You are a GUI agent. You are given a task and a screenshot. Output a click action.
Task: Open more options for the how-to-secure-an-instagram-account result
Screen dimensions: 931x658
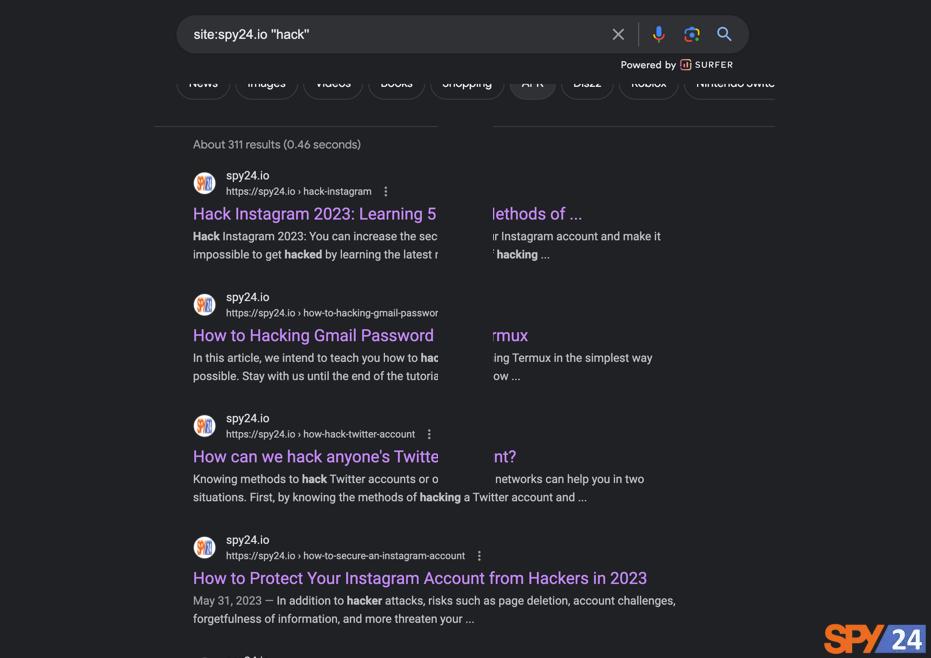coord(479,556)
